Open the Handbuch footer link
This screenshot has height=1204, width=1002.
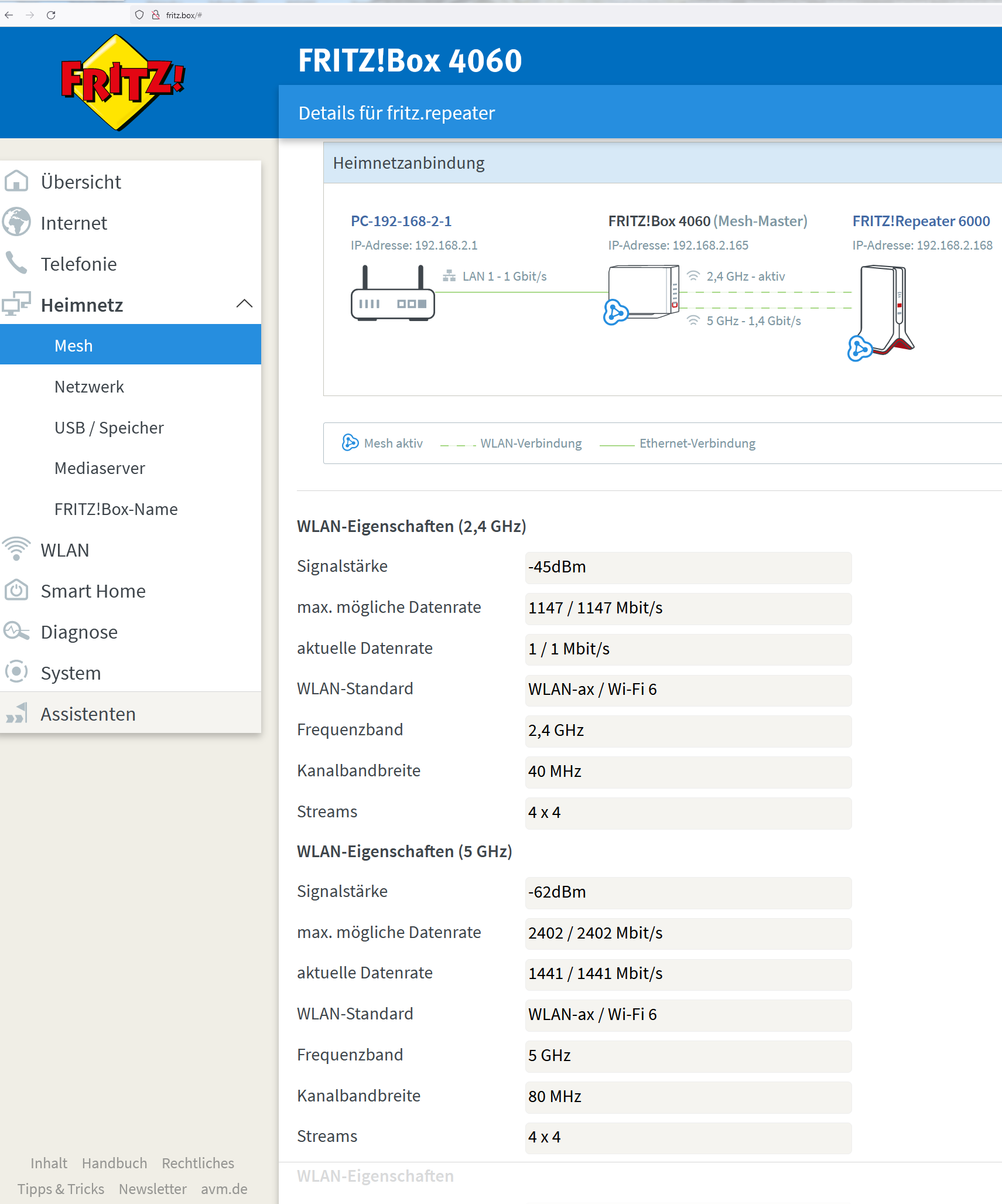(x=115, y=1163)
